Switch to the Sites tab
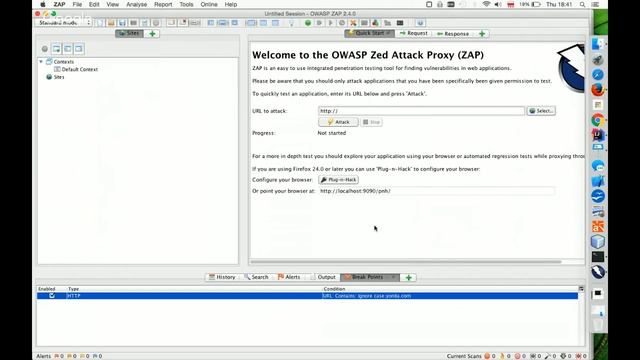The image size is (640, 360). coord(129,33)
